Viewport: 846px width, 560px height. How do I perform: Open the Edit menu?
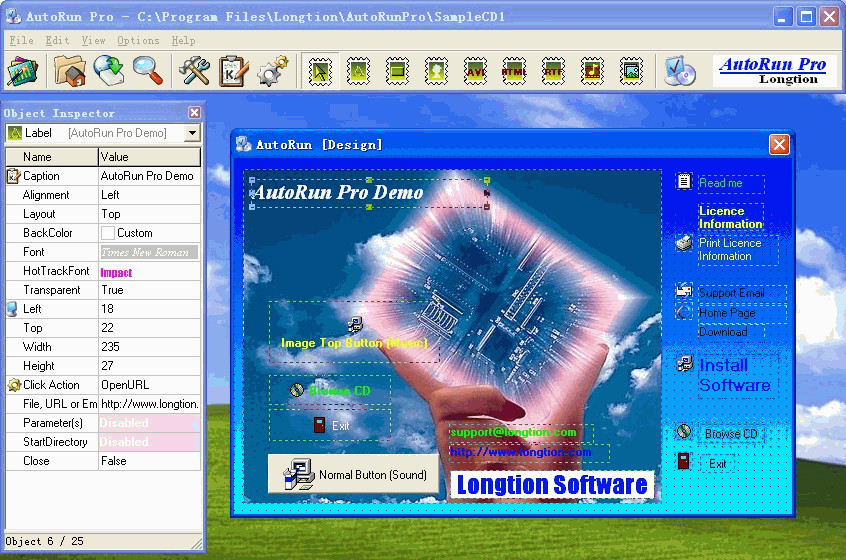(57, 40)
